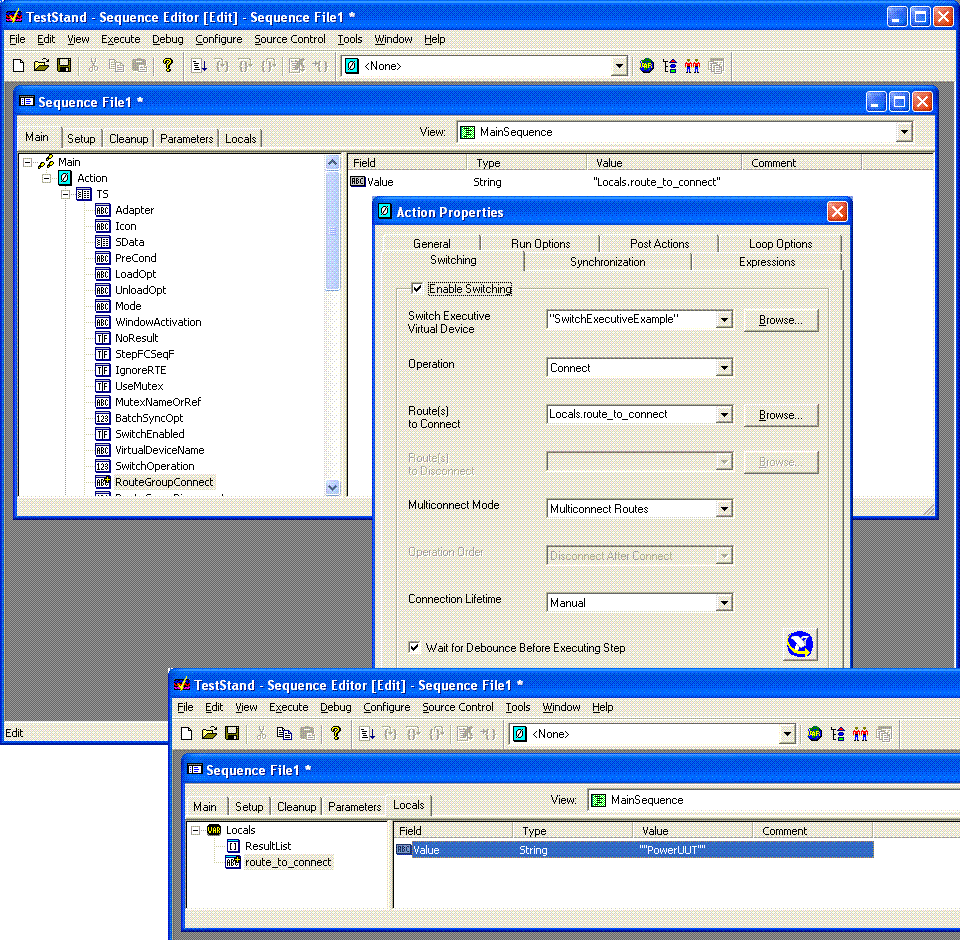Image resolution: width=960 pixels, height=940 pixels.
Task: Collapse Action node in step tree
Action: coord(47,178)
